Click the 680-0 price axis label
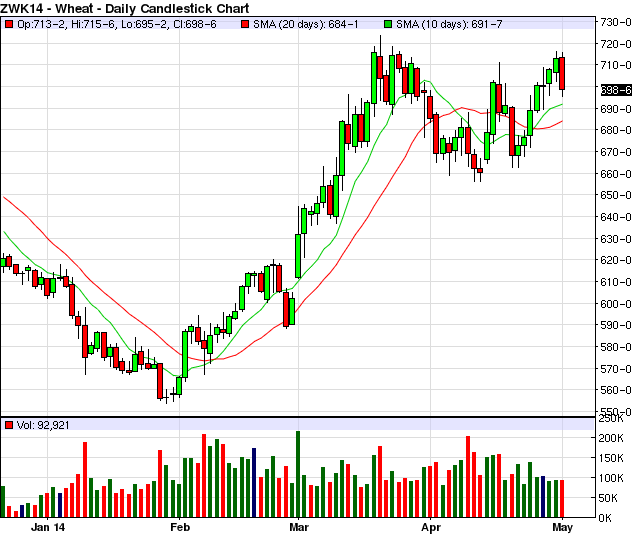This screenshot has width=640, height=536. point(616,130)
